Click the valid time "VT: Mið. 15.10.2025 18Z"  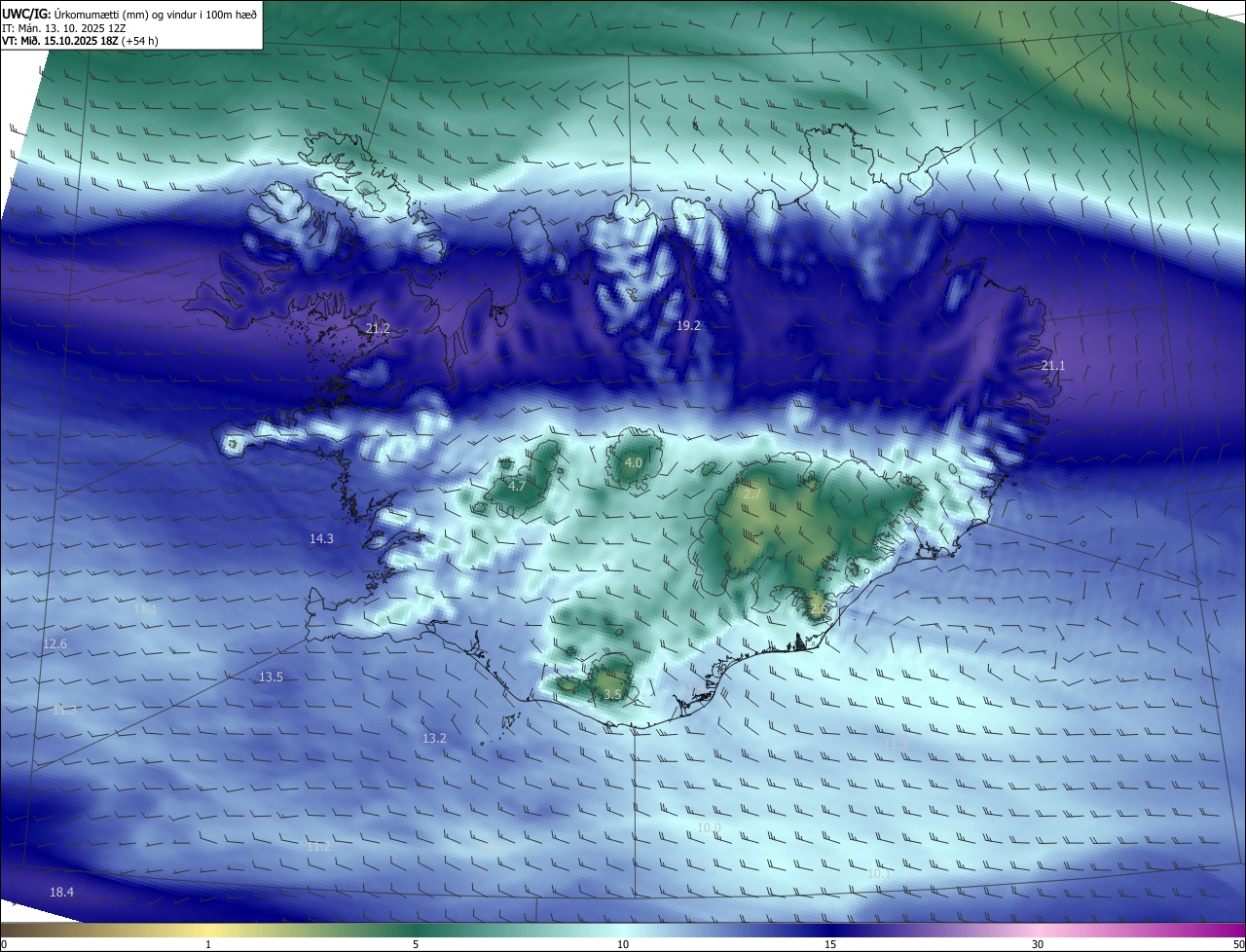(61, 42)
